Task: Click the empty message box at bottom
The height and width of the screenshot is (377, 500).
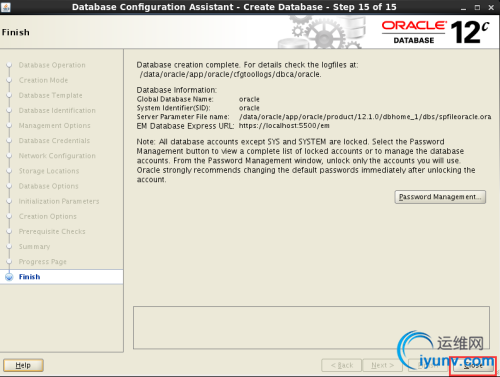Action: pos(311,328)
